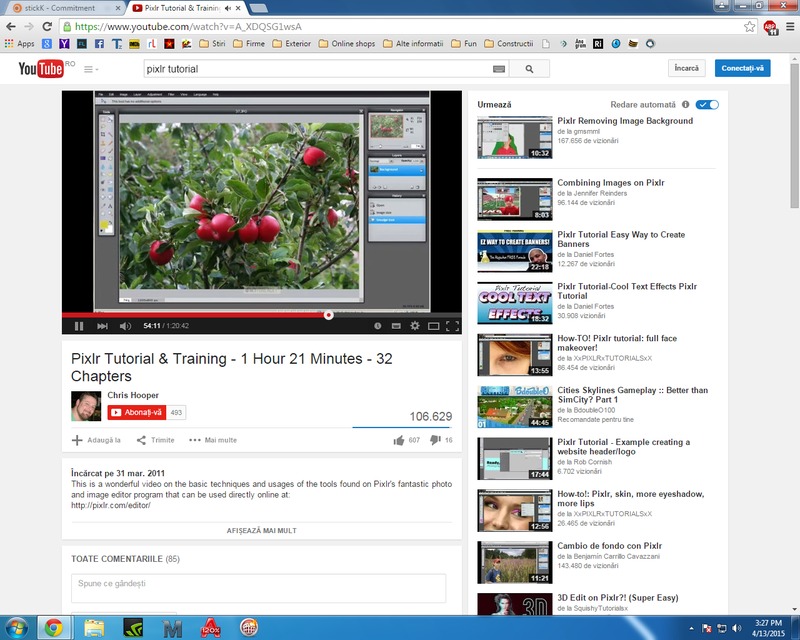
Task: Expand description with Afișează mai mult
Action: (x=262, y=531)
